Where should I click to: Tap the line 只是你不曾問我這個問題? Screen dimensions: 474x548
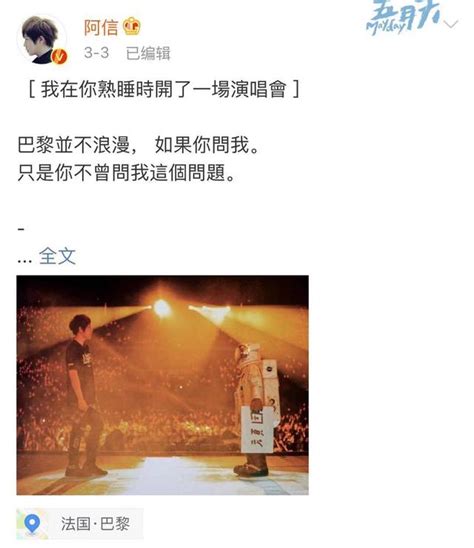[127, 172]
